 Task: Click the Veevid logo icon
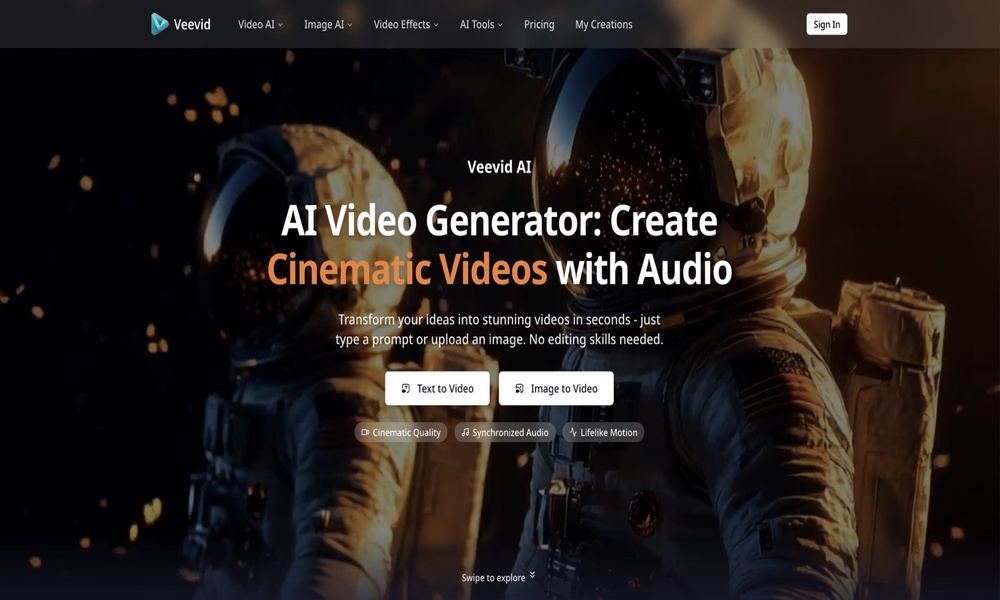[x=160, y=23]
